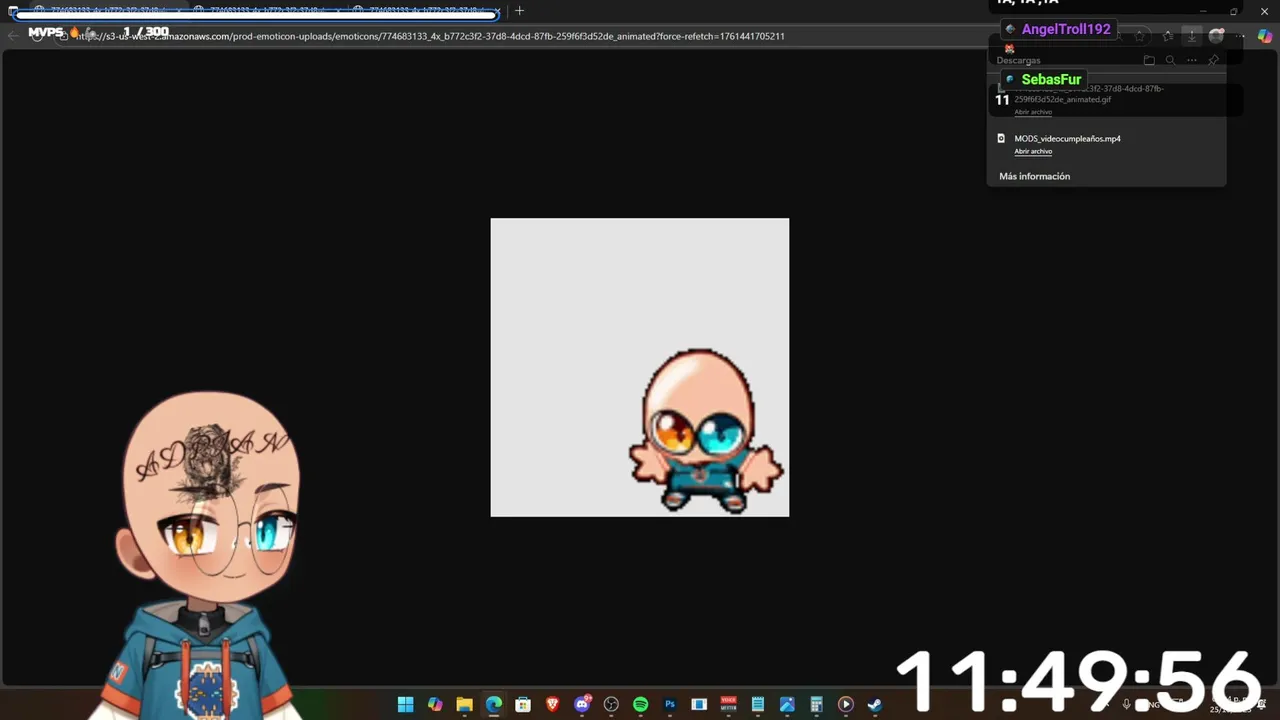Open Microsoft Store from the taskbar
The image size is (1280, 720).
pyautogui.click(x=523, y=704)
